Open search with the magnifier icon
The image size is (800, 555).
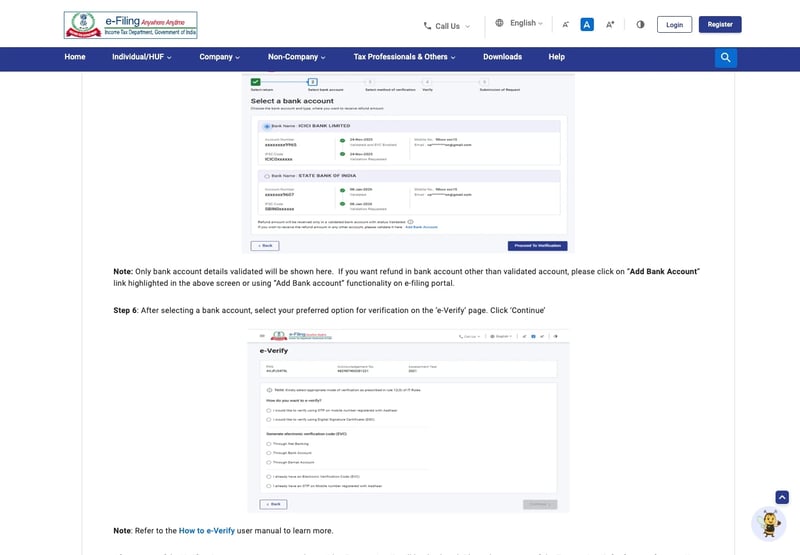tap(726, 58)
